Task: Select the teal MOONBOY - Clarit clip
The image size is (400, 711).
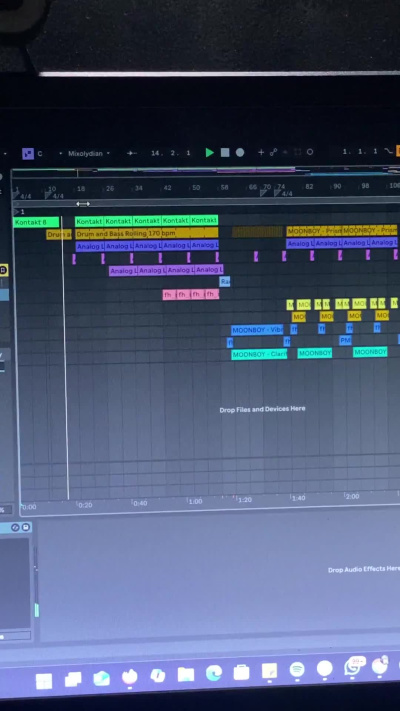Action: tap(259, 354)
